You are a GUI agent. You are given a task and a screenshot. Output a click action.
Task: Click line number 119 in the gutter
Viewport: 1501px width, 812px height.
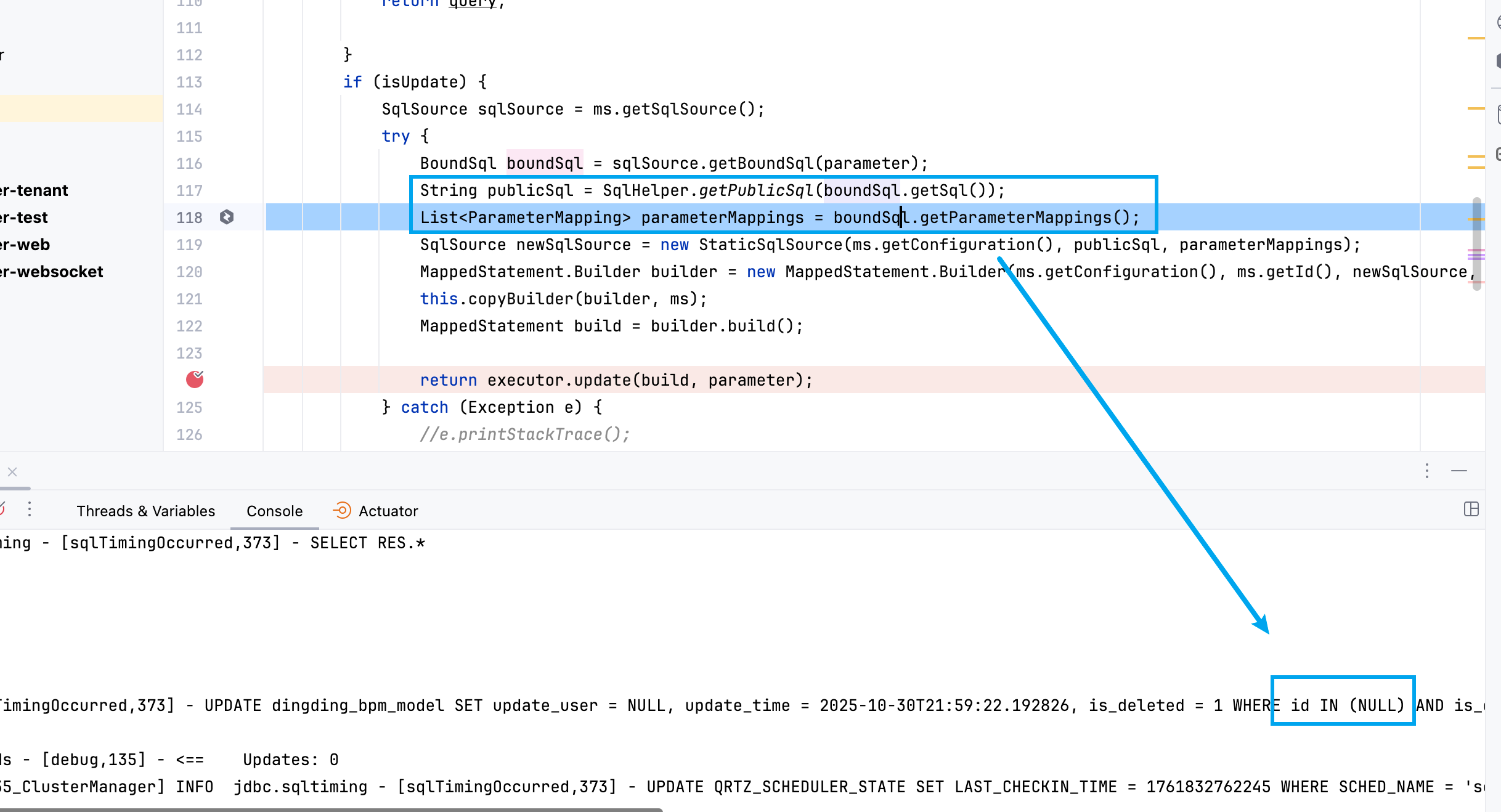[189, 245]
